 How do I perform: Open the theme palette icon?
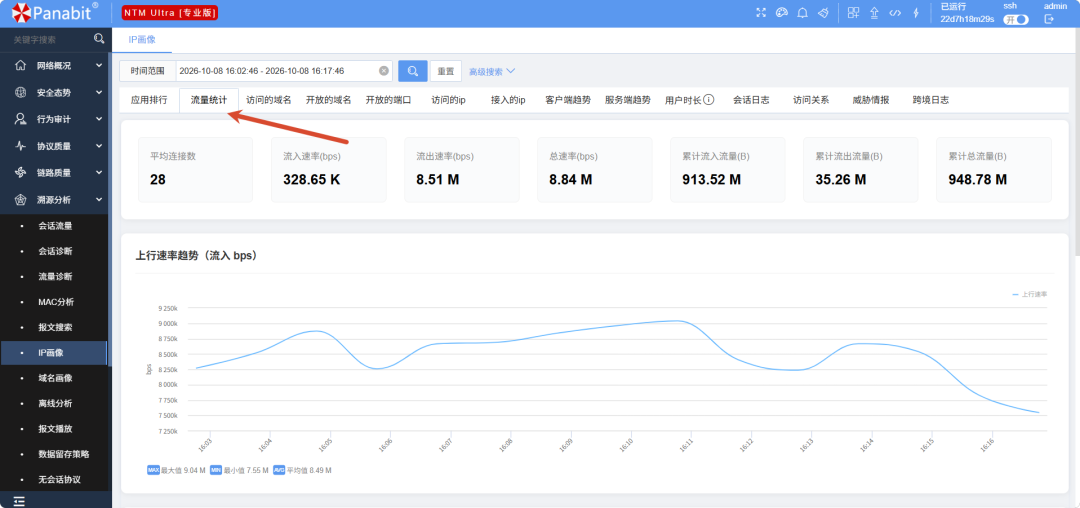click(782, 12)
